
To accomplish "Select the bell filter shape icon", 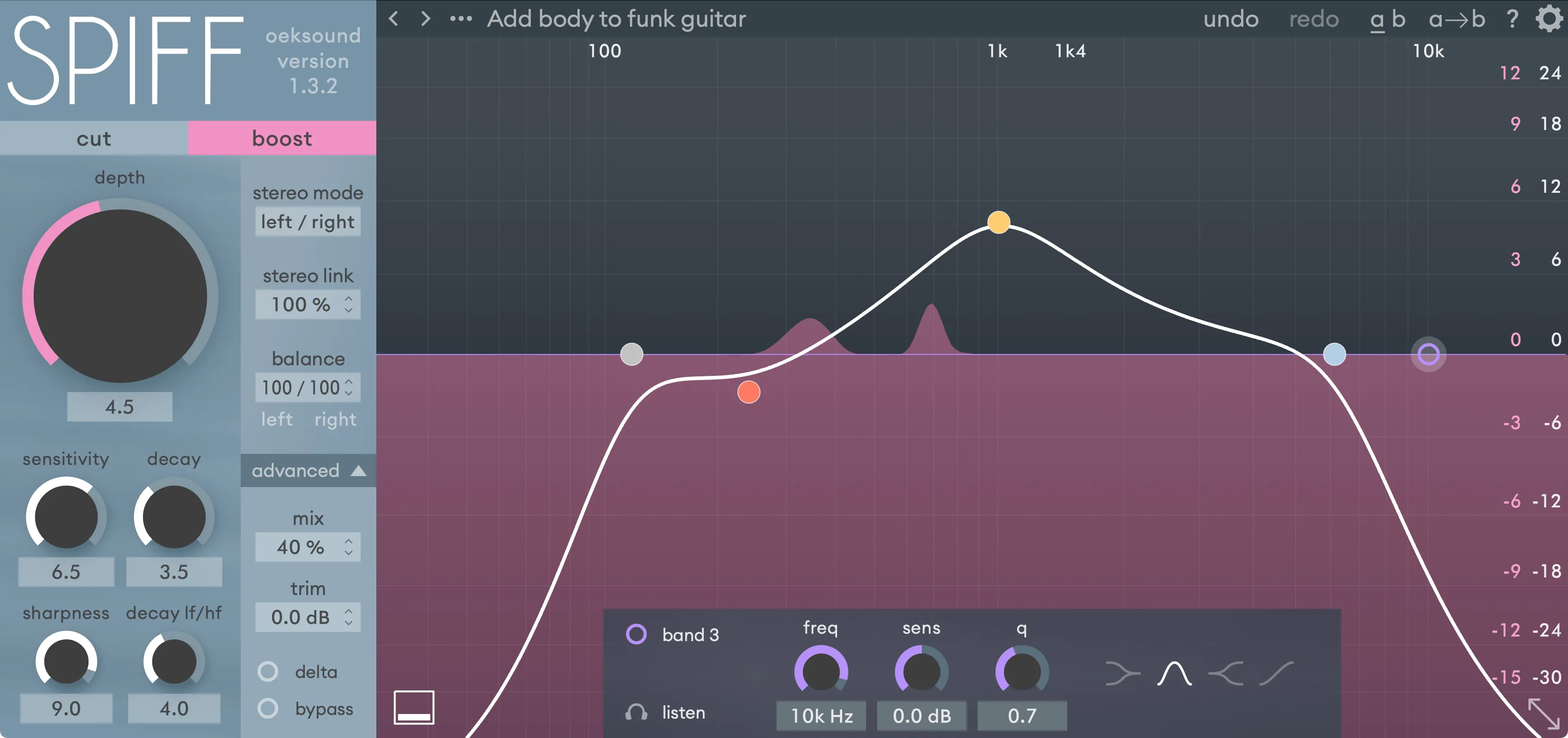I will click(x=1174, y=673).
